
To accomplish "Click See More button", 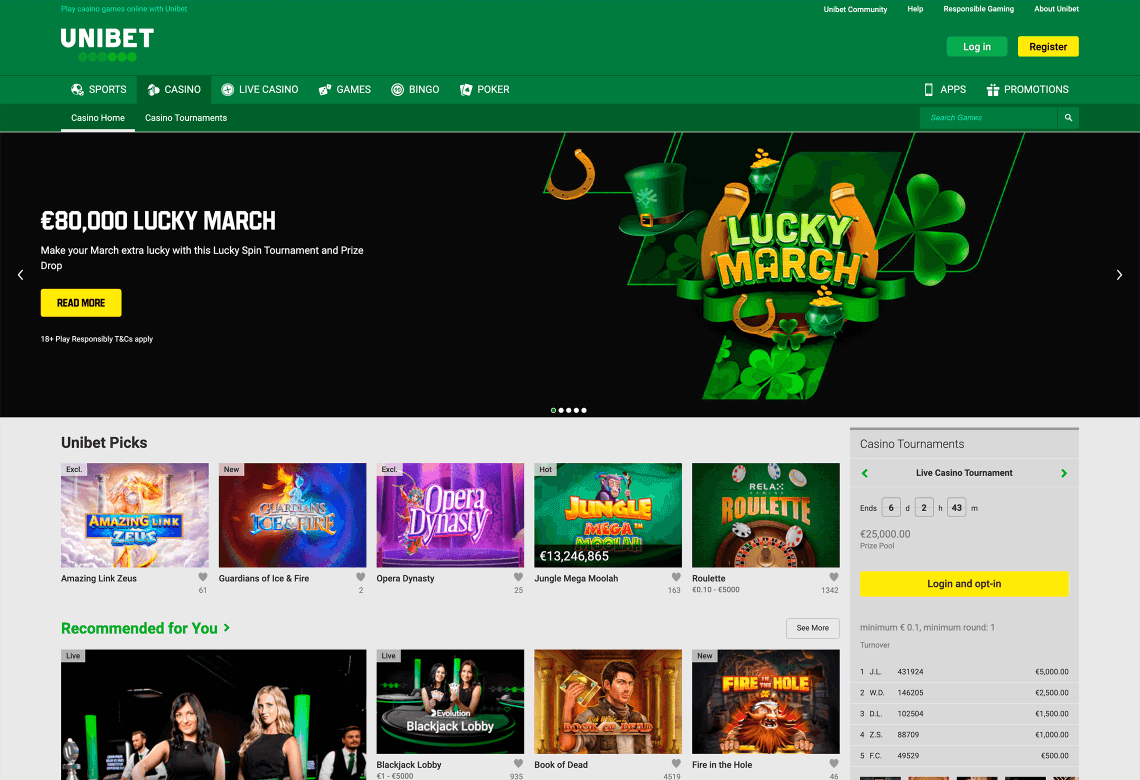I will pyautogui.click(x=812, y=628).
